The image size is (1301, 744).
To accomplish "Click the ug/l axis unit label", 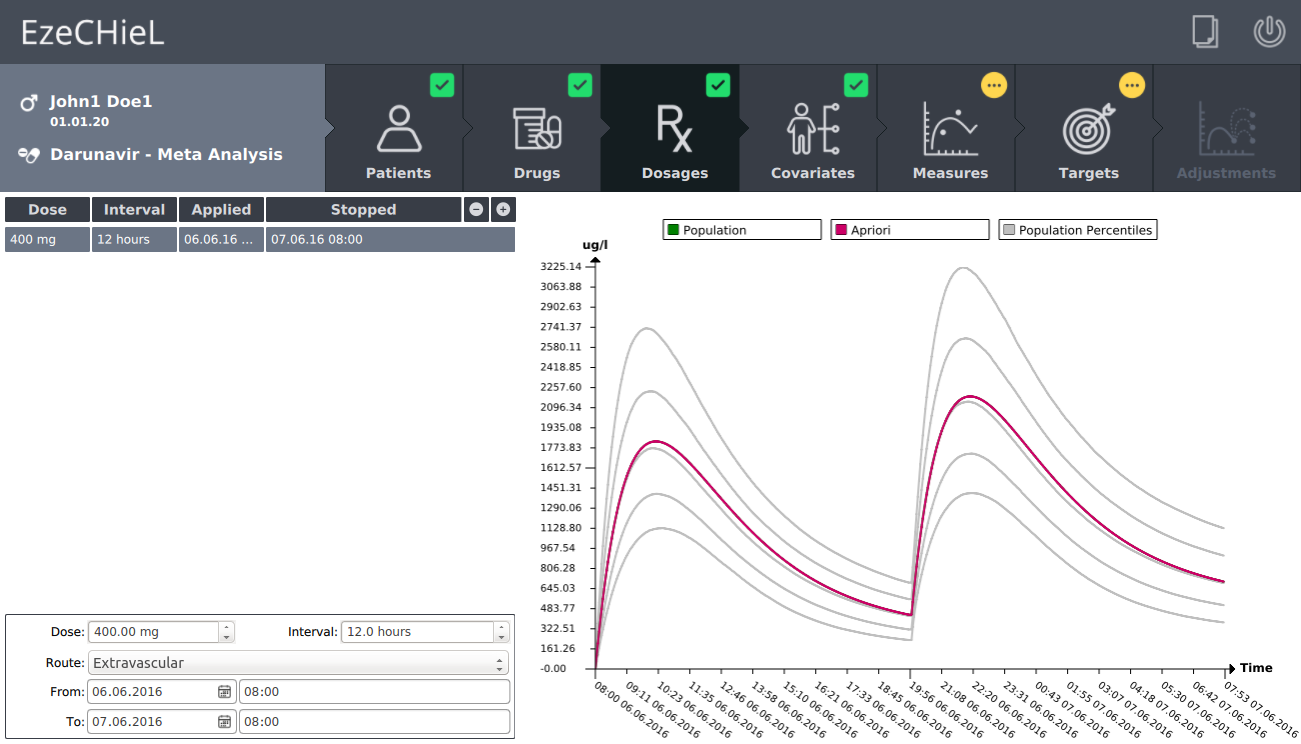I will point(595,245).
